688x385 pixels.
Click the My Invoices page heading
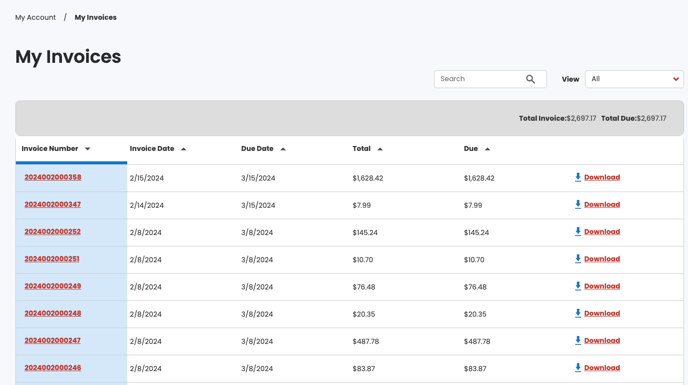(x=68, y=57)
